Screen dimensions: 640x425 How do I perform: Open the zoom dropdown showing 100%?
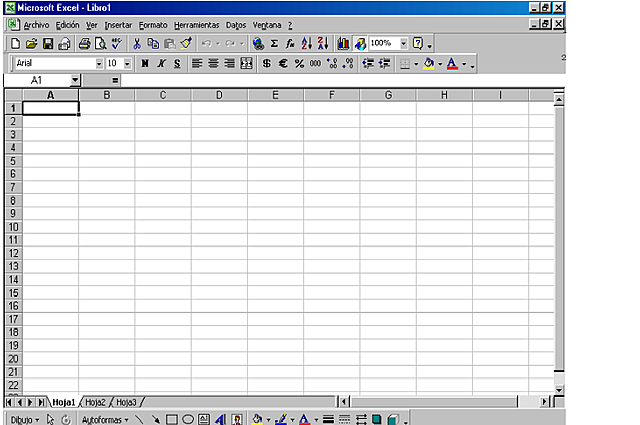[x=404, y=43]
